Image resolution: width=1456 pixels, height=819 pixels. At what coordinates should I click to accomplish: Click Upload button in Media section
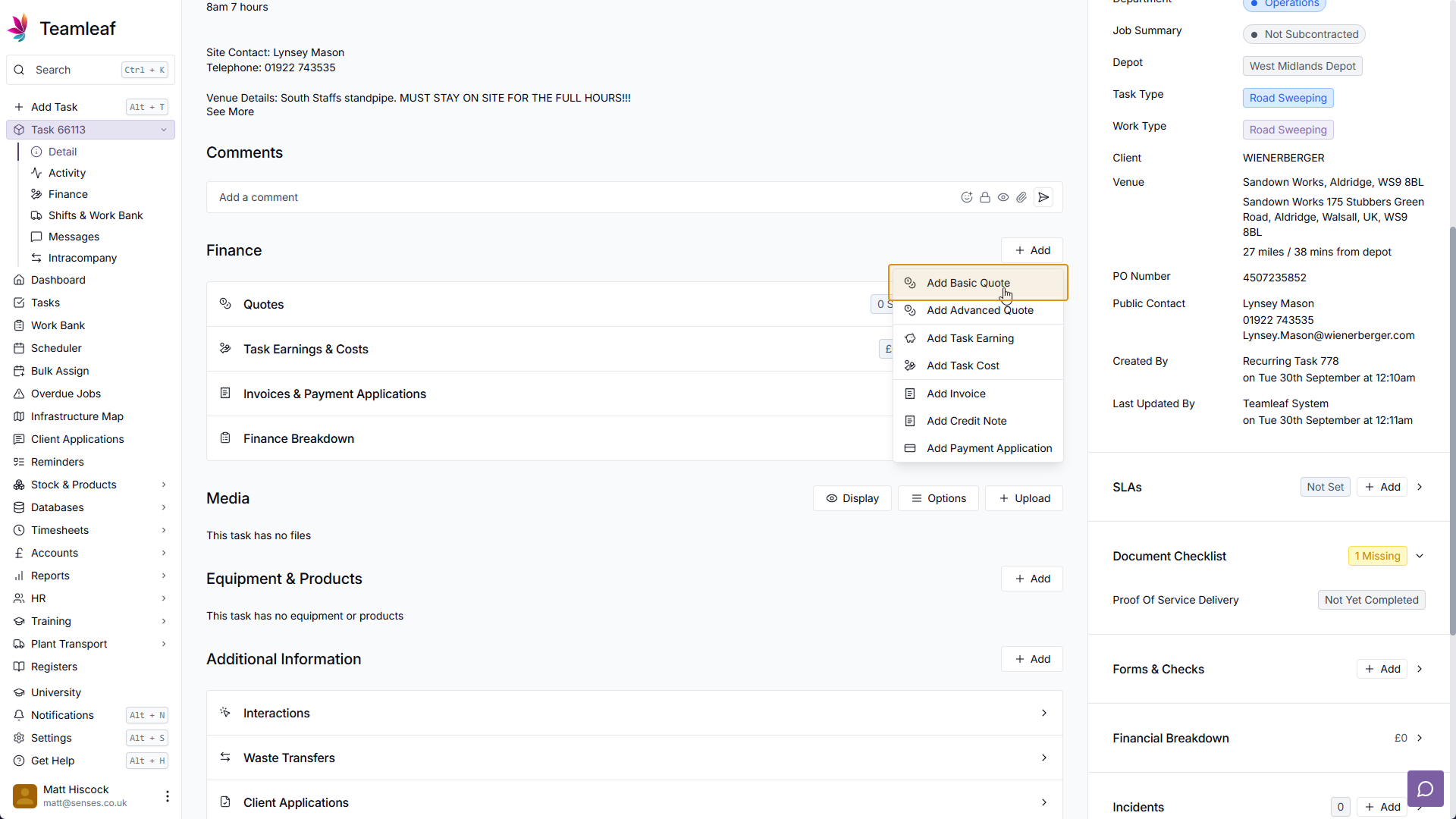(1024, 498)
